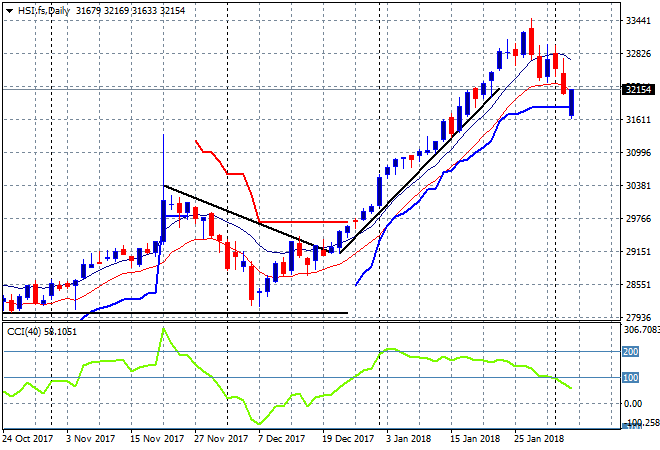Click the 33441 price axis label

click(x=638, y=21)
